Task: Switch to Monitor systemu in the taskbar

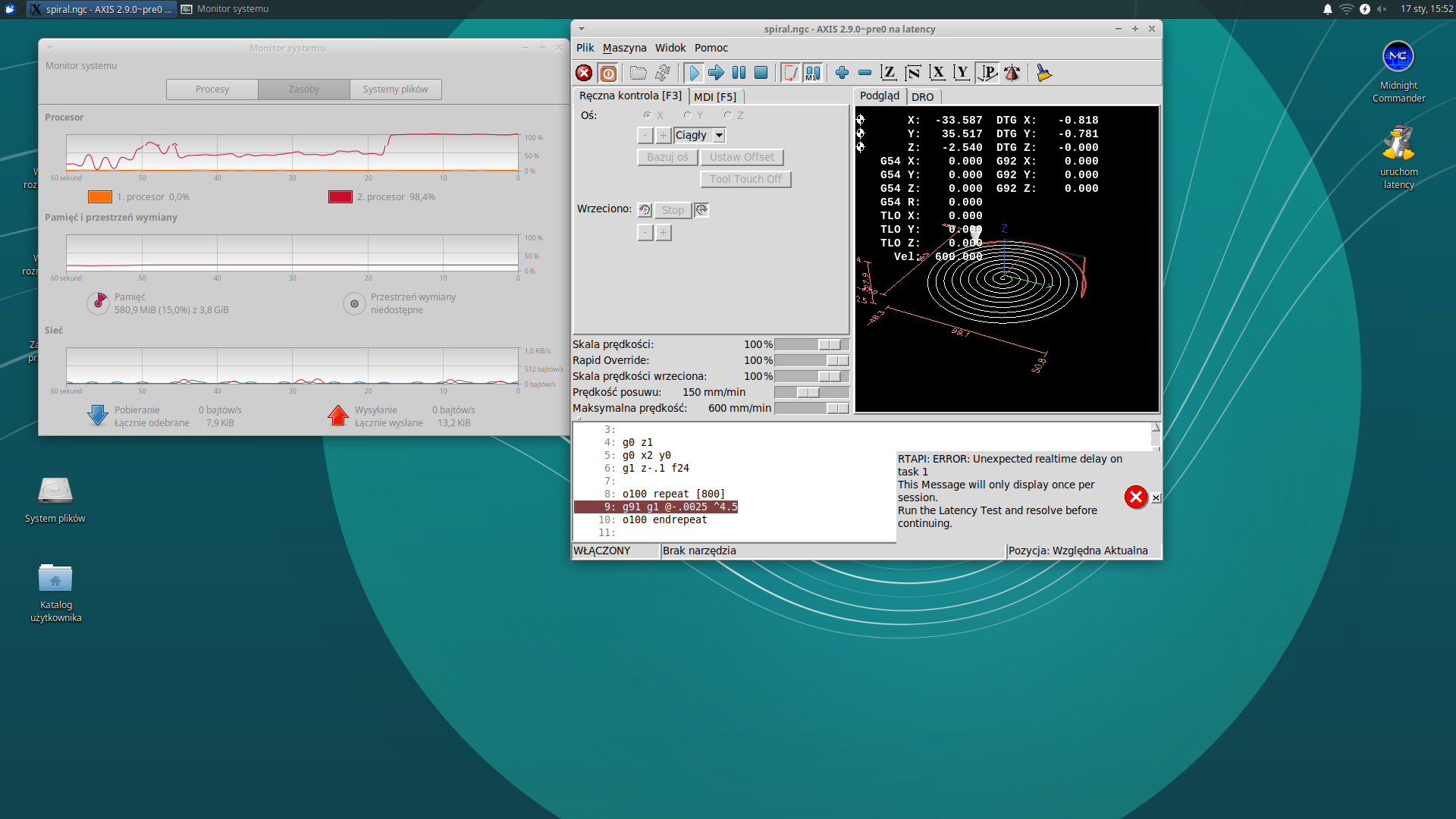Action: [x=225, y=9]
